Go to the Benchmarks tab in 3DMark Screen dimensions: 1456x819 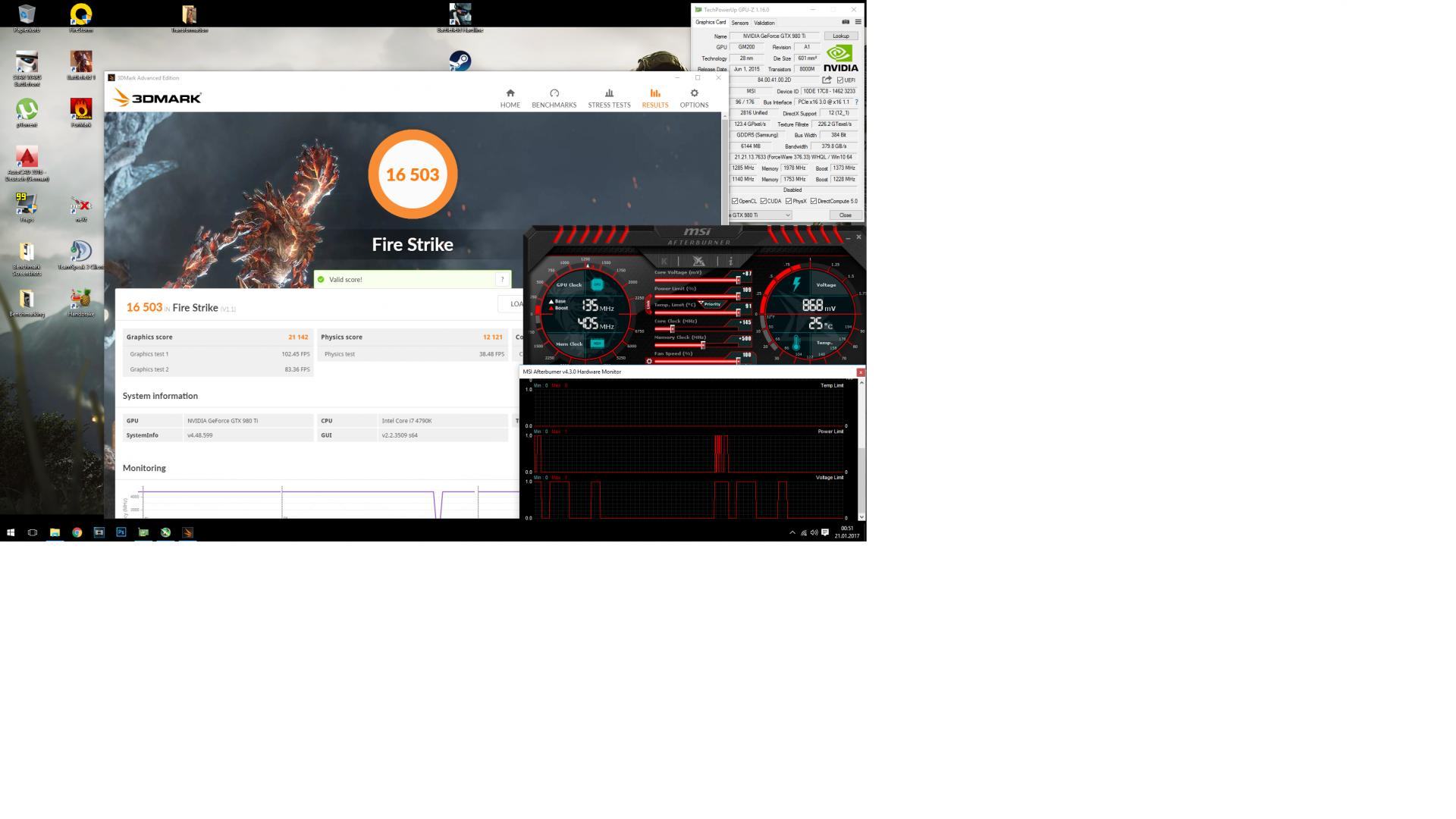[x=554, y=99]
